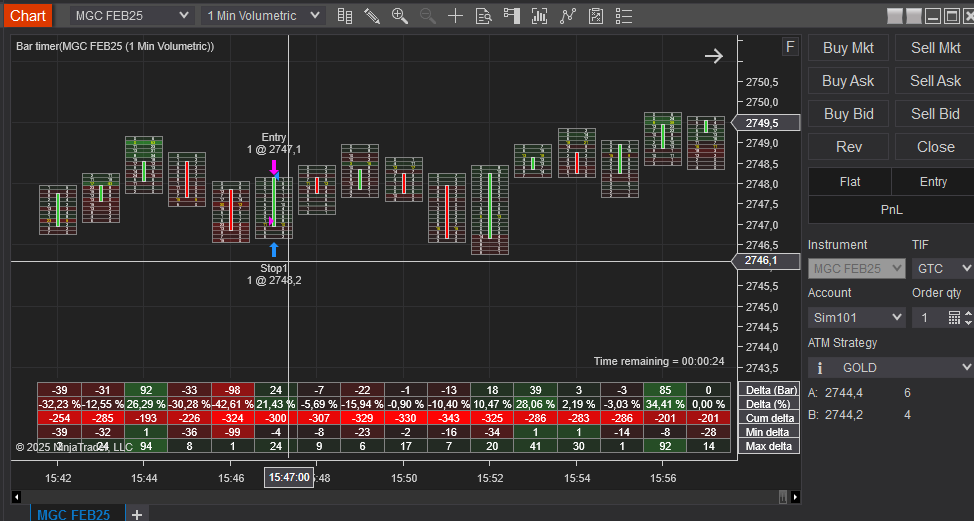The width and height of the screenshot is (974, 521).
Task: Click the -343 cumulative delta cell
Action: pos(448,418)
